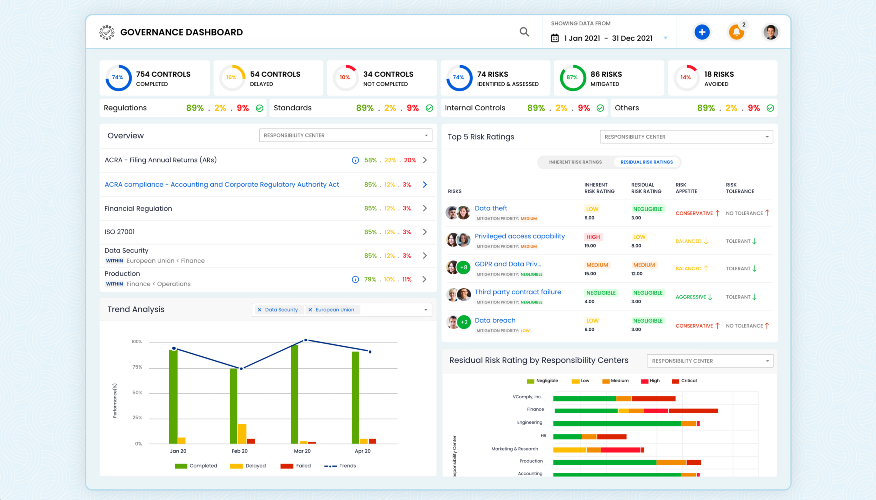Switch to Inherent Risk Ratings toggle
This screenshot has height=500, width=876.
pyautogui.click(x=575, y=162)
